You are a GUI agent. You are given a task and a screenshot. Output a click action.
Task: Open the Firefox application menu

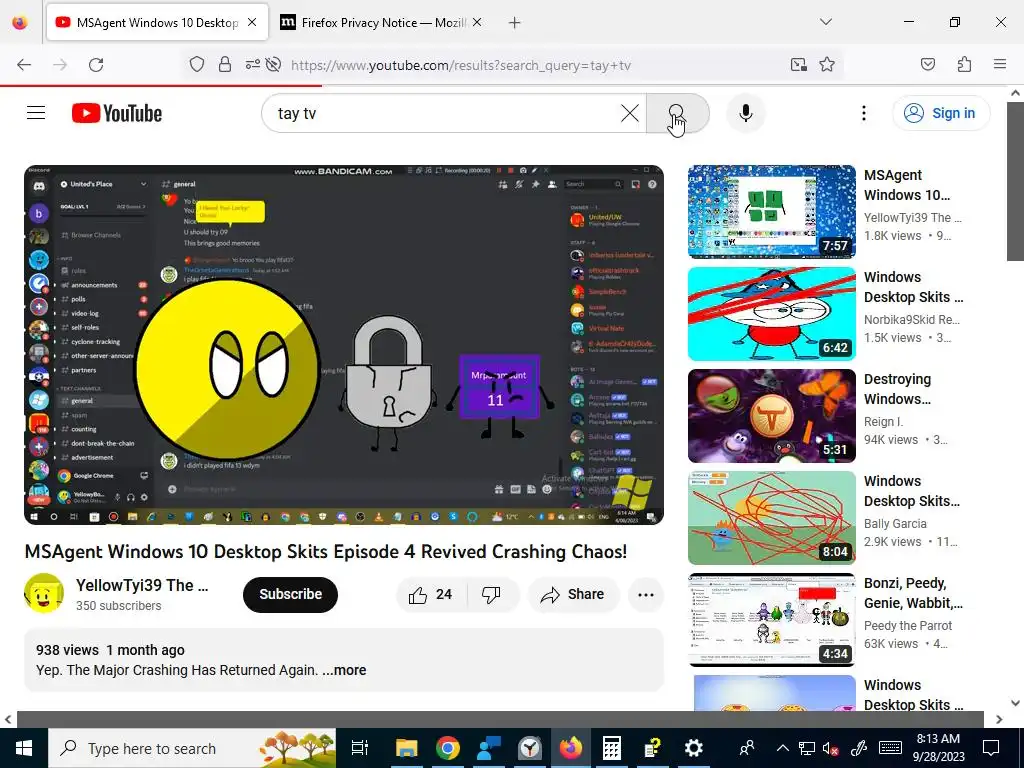999,65
